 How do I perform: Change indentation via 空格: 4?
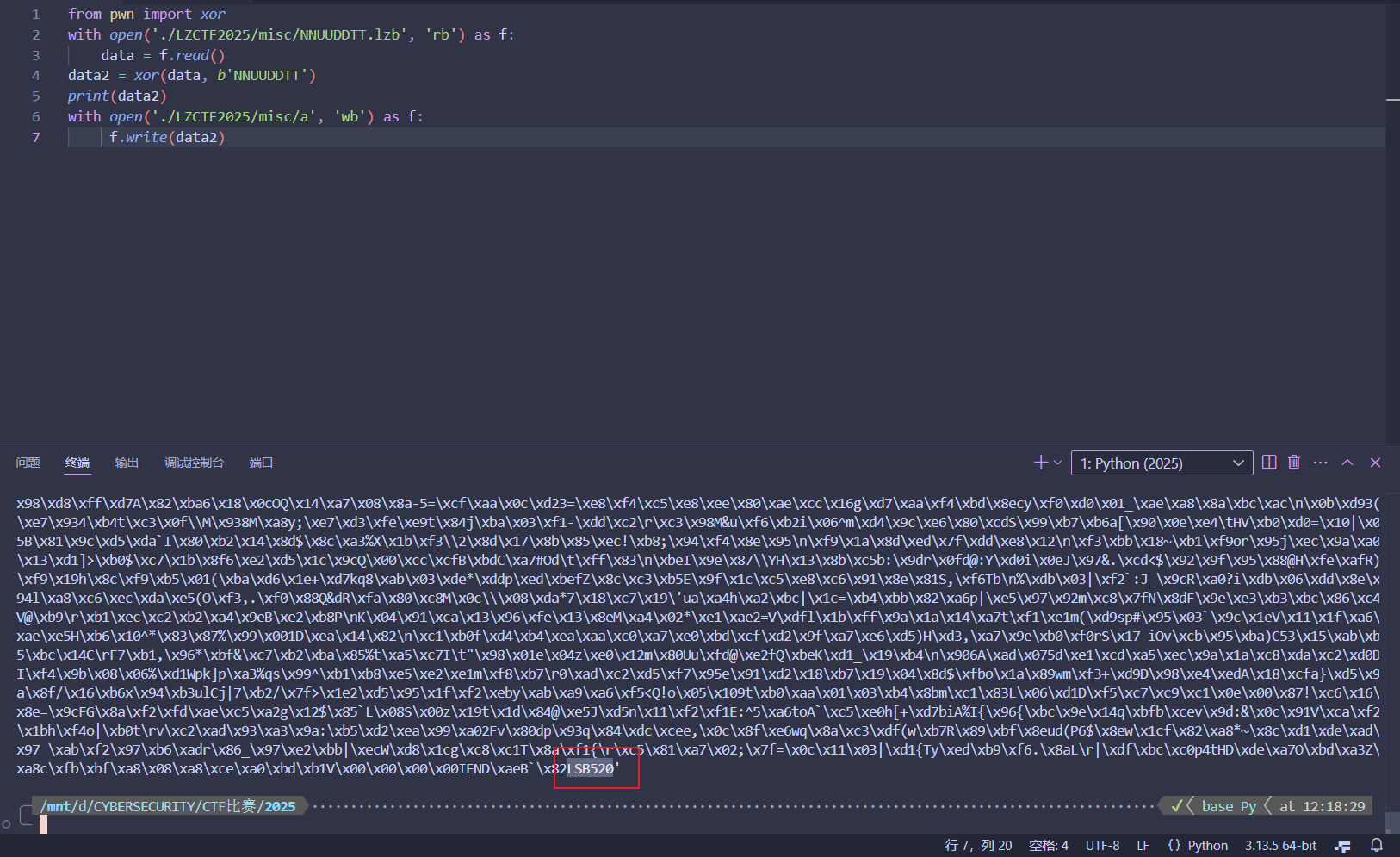1048,846
